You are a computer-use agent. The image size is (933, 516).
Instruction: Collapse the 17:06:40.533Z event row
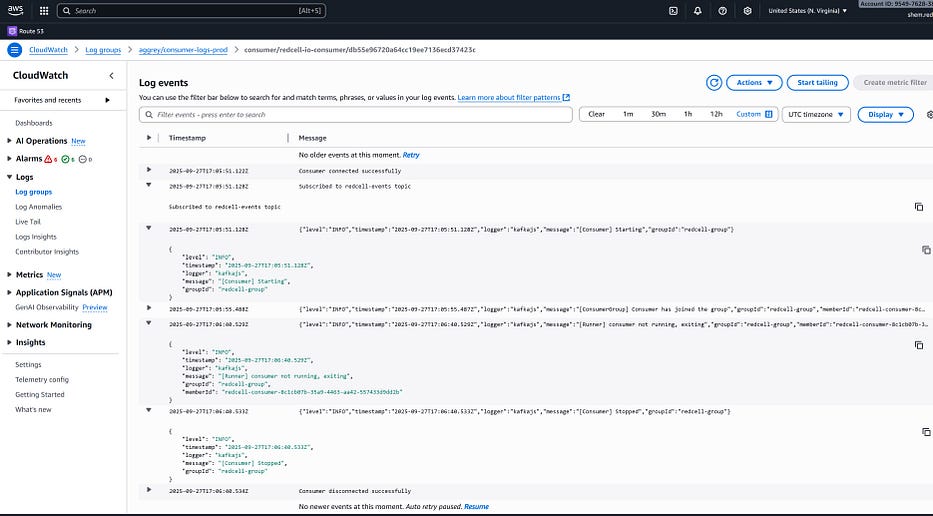[x=149, y=410]
